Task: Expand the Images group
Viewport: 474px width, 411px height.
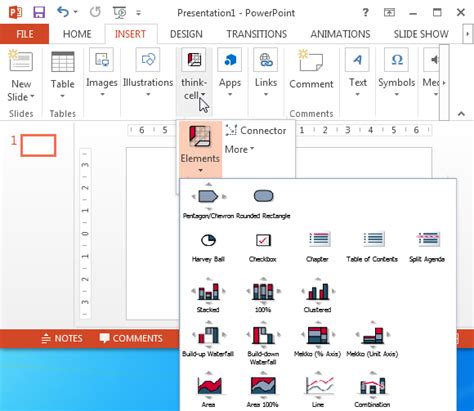Action: [x=102, y=73]
